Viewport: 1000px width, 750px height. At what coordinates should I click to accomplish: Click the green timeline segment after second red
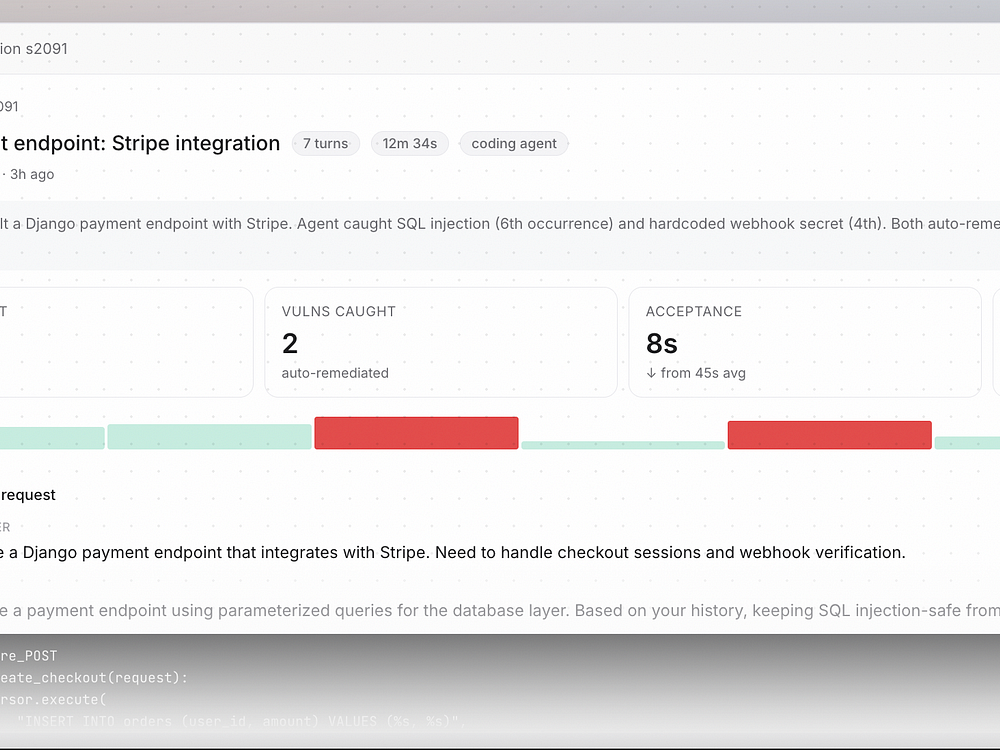967,442
